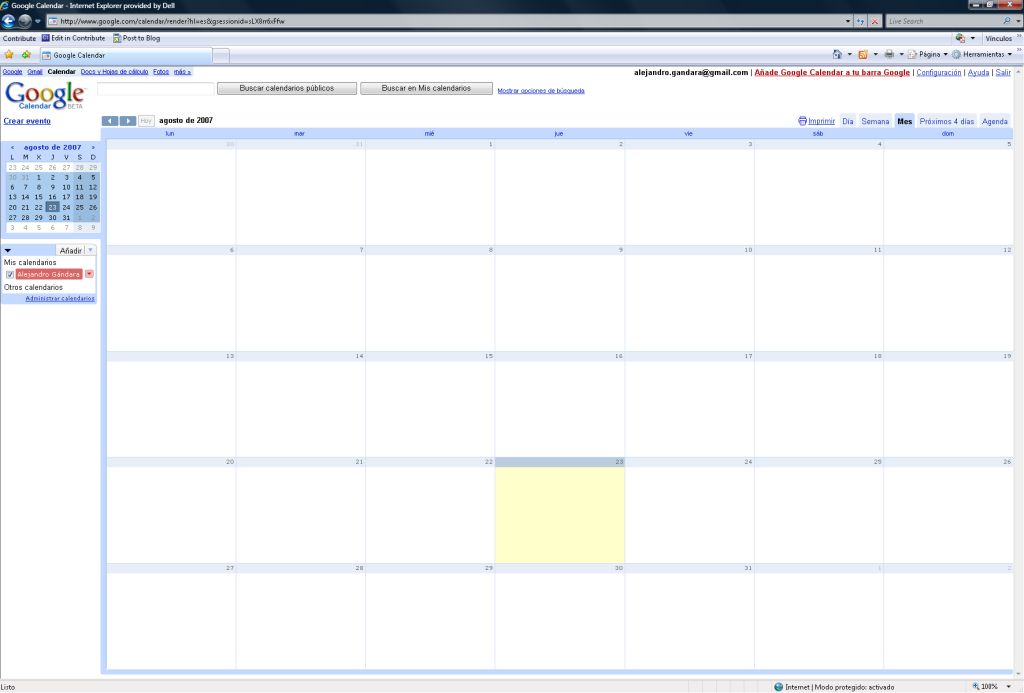This screenshot has width=1024, height=693.
Task: Collapse the calendars list with the black triangle
Action: 8,250
